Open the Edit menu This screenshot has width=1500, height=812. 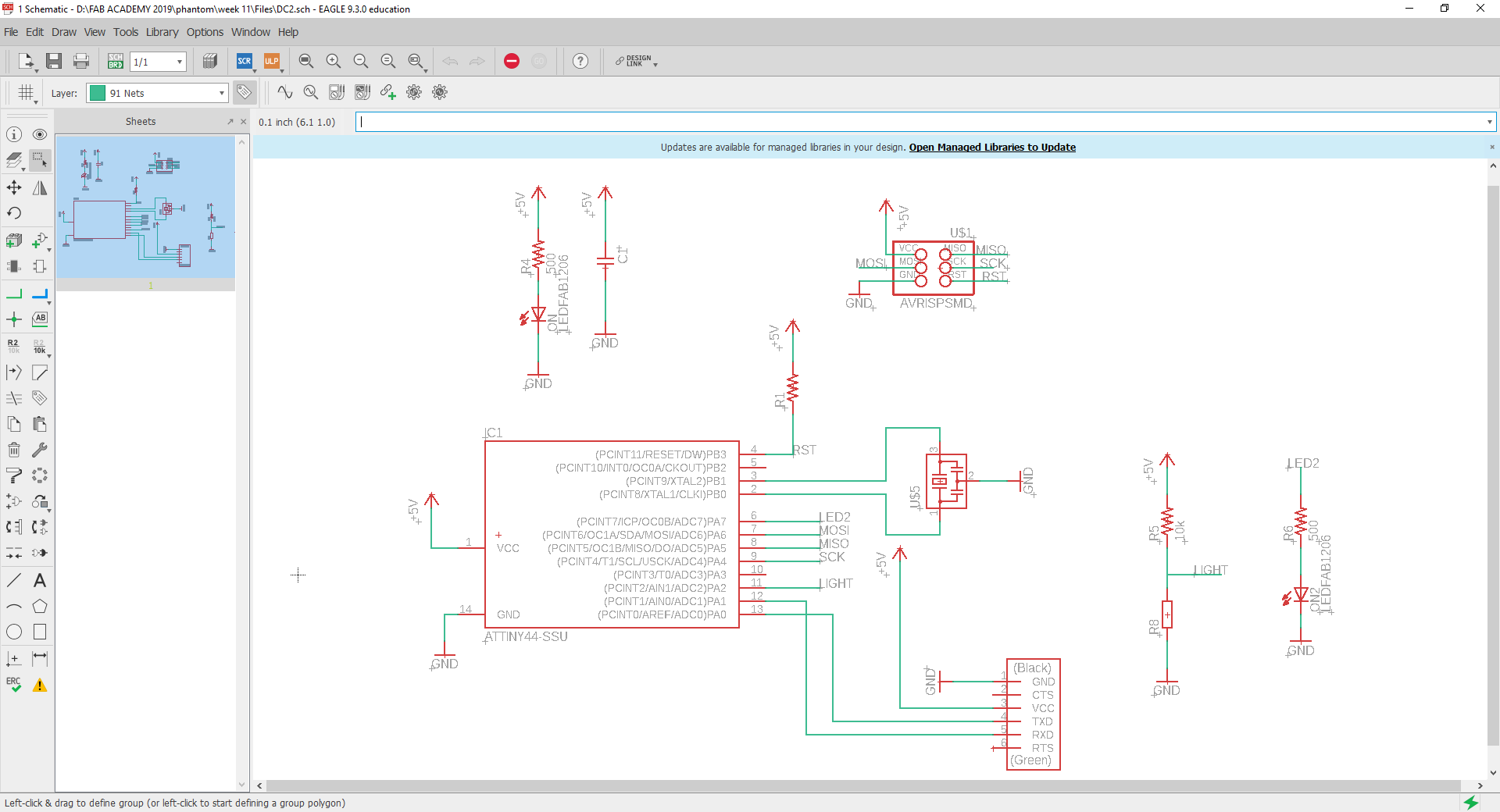(34, 32)
